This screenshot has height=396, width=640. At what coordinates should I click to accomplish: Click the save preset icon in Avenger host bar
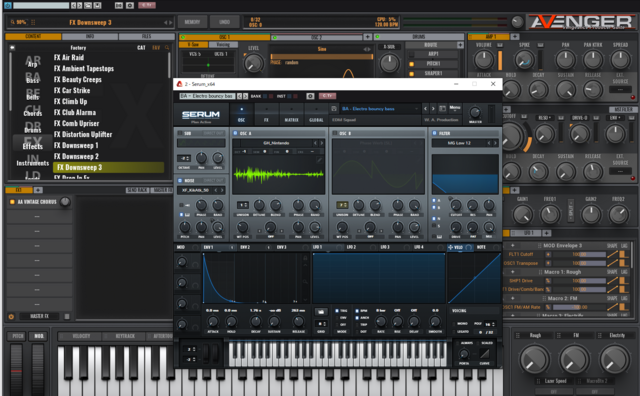[97, 5]
